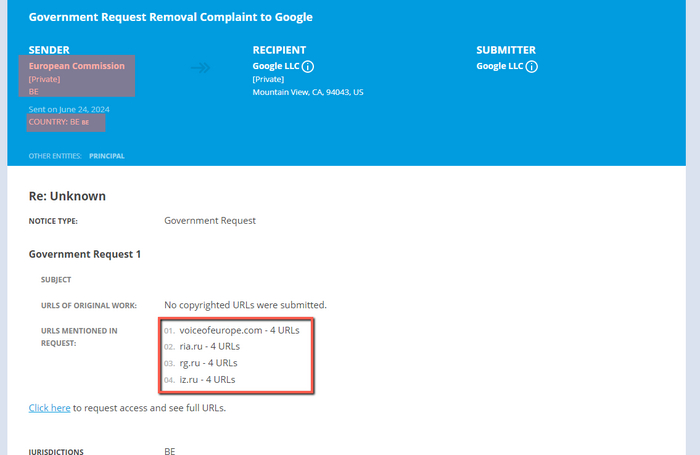Select the rg.ru - 4 URLs entry
This screenshot has width=700, height=455.
point(208,363)
